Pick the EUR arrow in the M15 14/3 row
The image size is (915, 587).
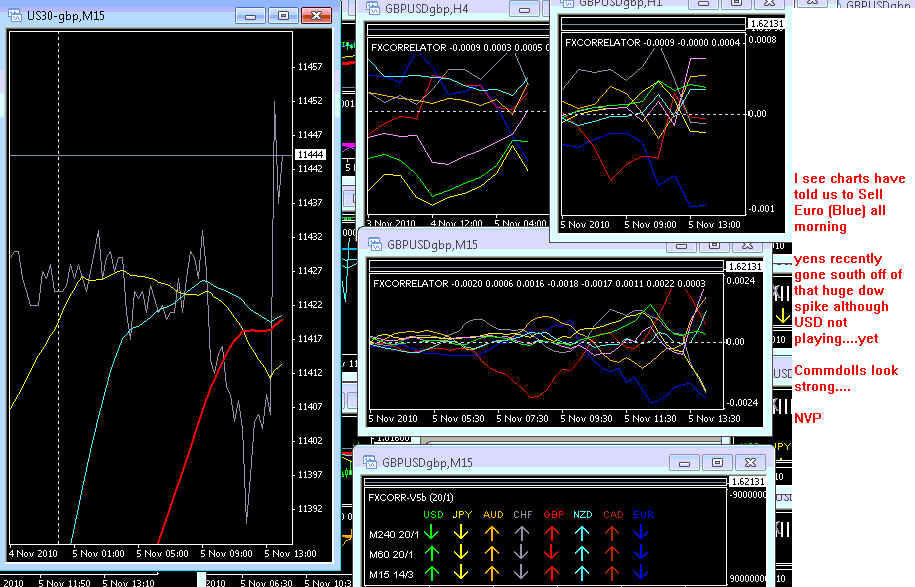click(641, 573)
